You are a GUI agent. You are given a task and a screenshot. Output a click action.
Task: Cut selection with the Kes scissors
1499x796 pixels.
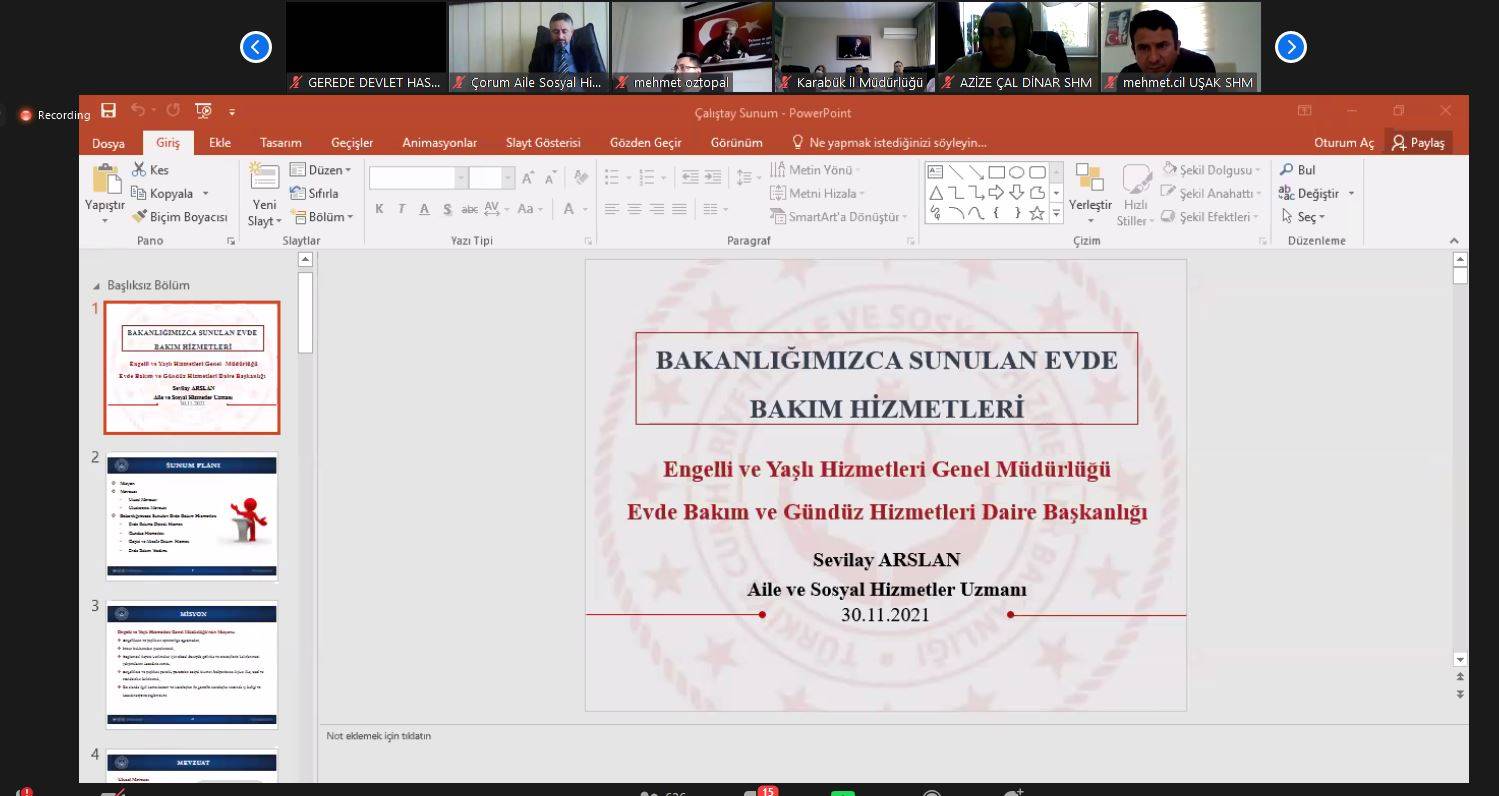tap(150, 170)
